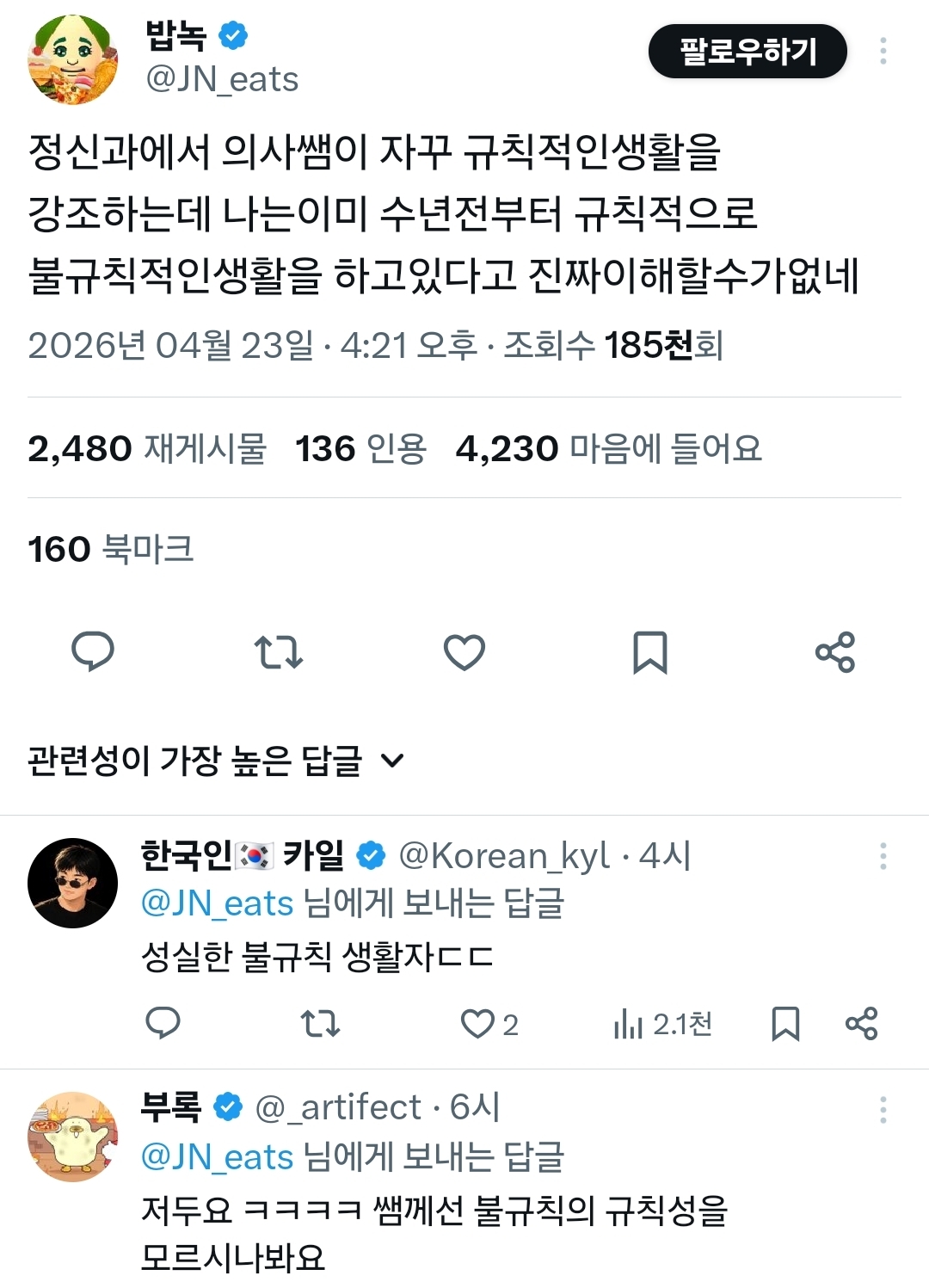Bookmark the reply from 한국인 카일
The image size is (929, 1288).
coord(784,1024)
